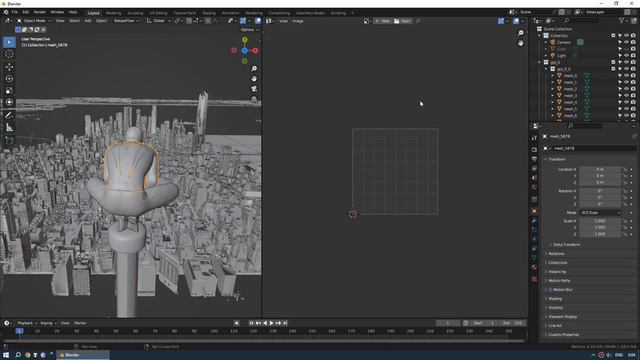Select the Move tool in the viewport toolbar

(x=9, y=67)
